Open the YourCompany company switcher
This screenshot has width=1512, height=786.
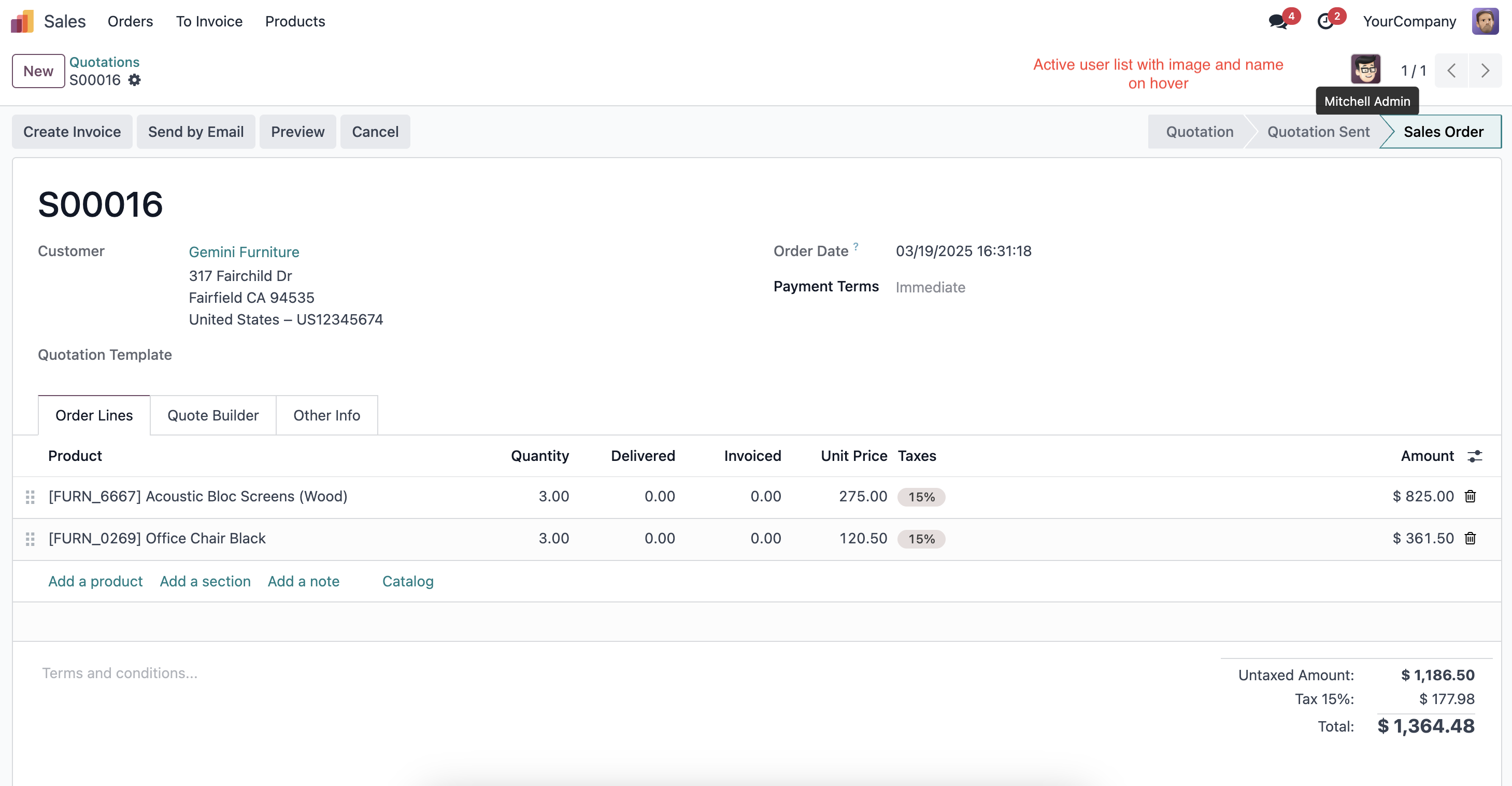click(x=1409, y=22)
